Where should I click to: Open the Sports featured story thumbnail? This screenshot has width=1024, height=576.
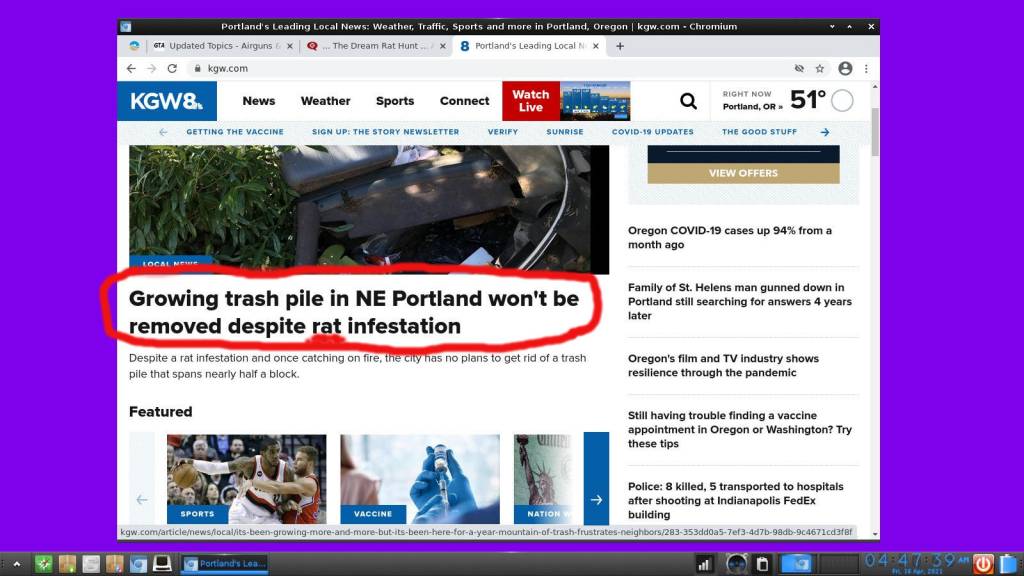point(247,479)
